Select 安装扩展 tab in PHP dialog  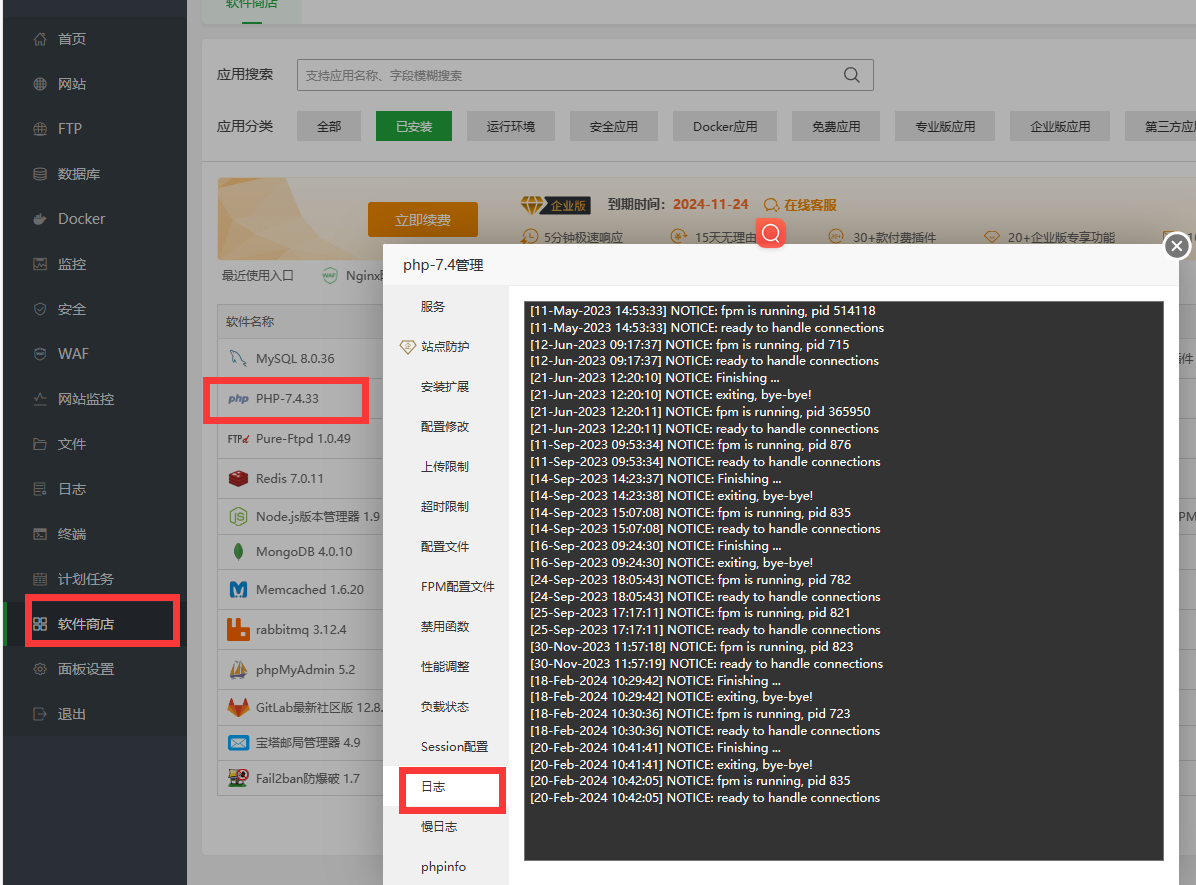pyautogui.click(x=445, y=387)
